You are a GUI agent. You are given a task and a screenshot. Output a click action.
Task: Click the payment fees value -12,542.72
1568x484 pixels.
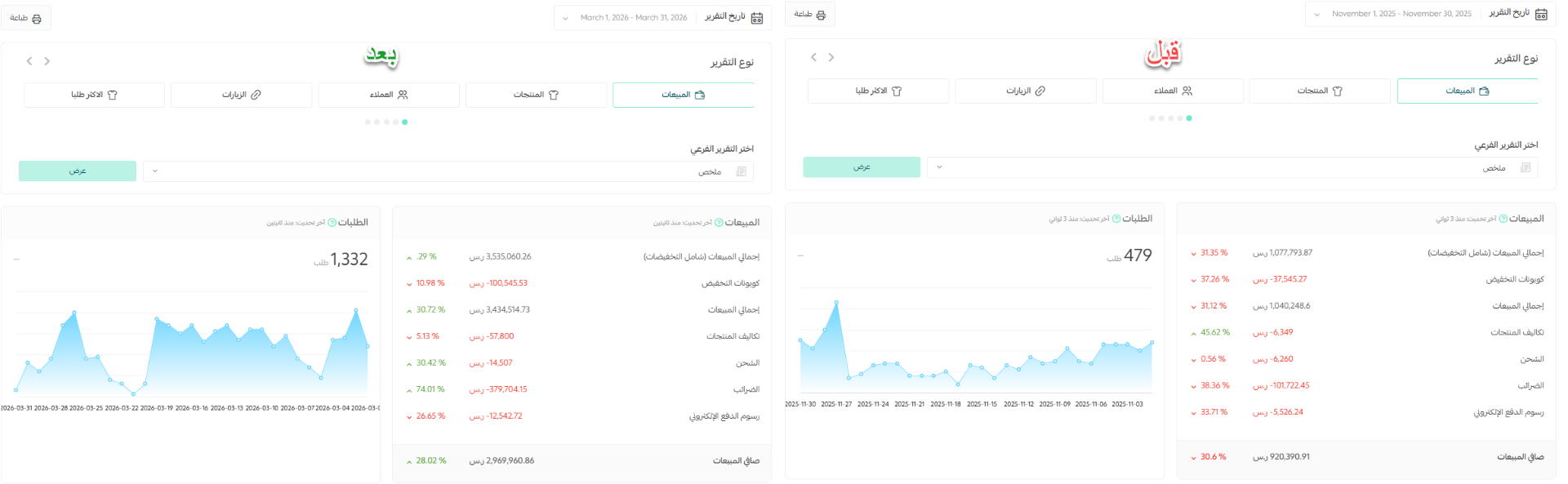tap(504, 416)
